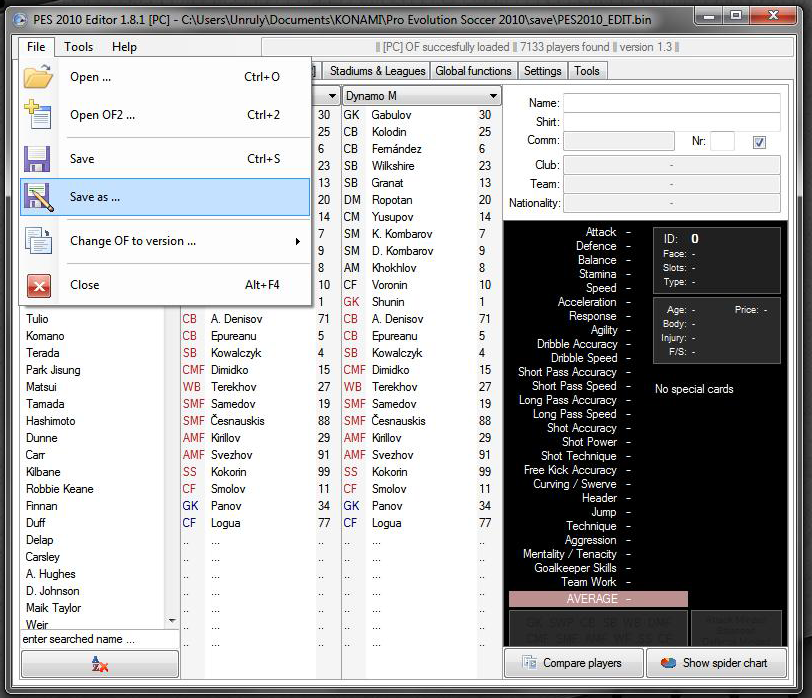
Task: Open the left team dropdown arrow
Action: [x=332, y=96]
